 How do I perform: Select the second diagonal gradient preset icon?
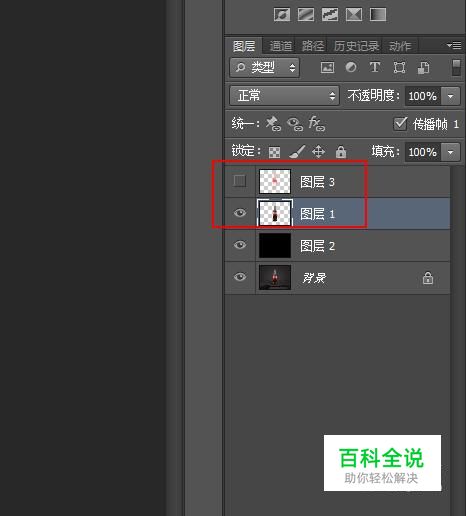click(306, 15)
